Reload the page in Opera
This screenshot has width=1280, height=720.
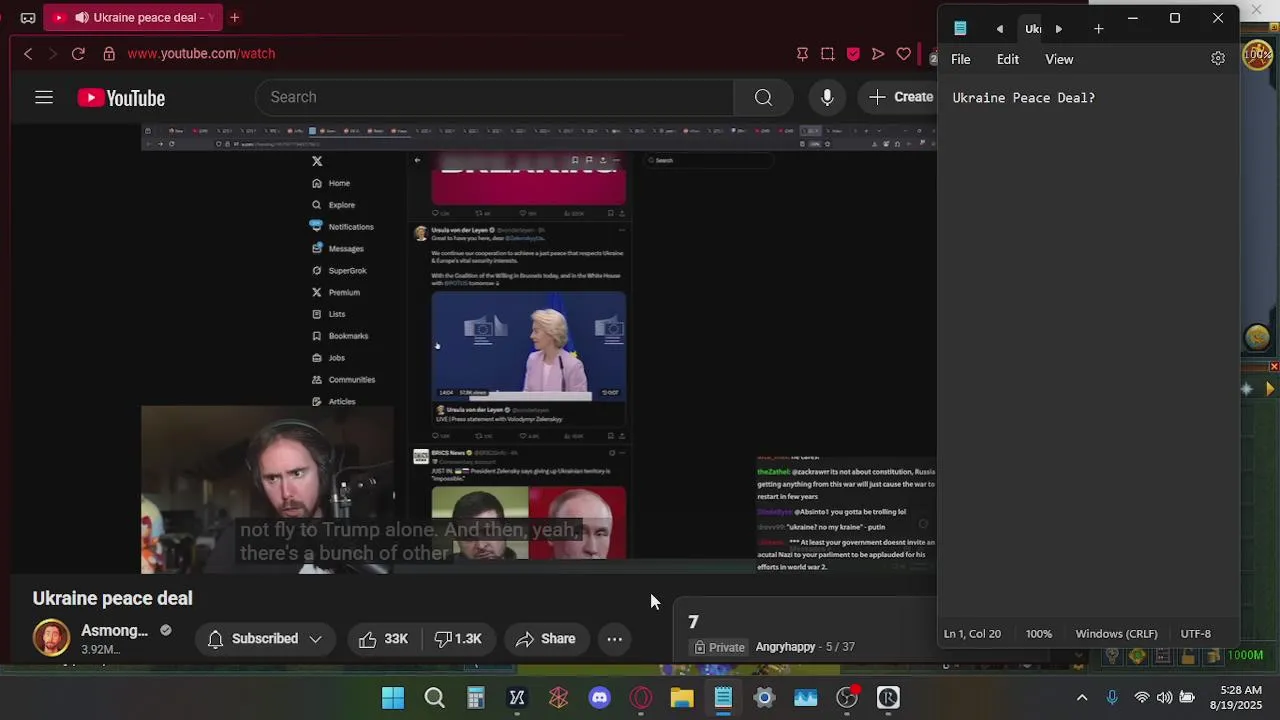[x=78, y=54]
